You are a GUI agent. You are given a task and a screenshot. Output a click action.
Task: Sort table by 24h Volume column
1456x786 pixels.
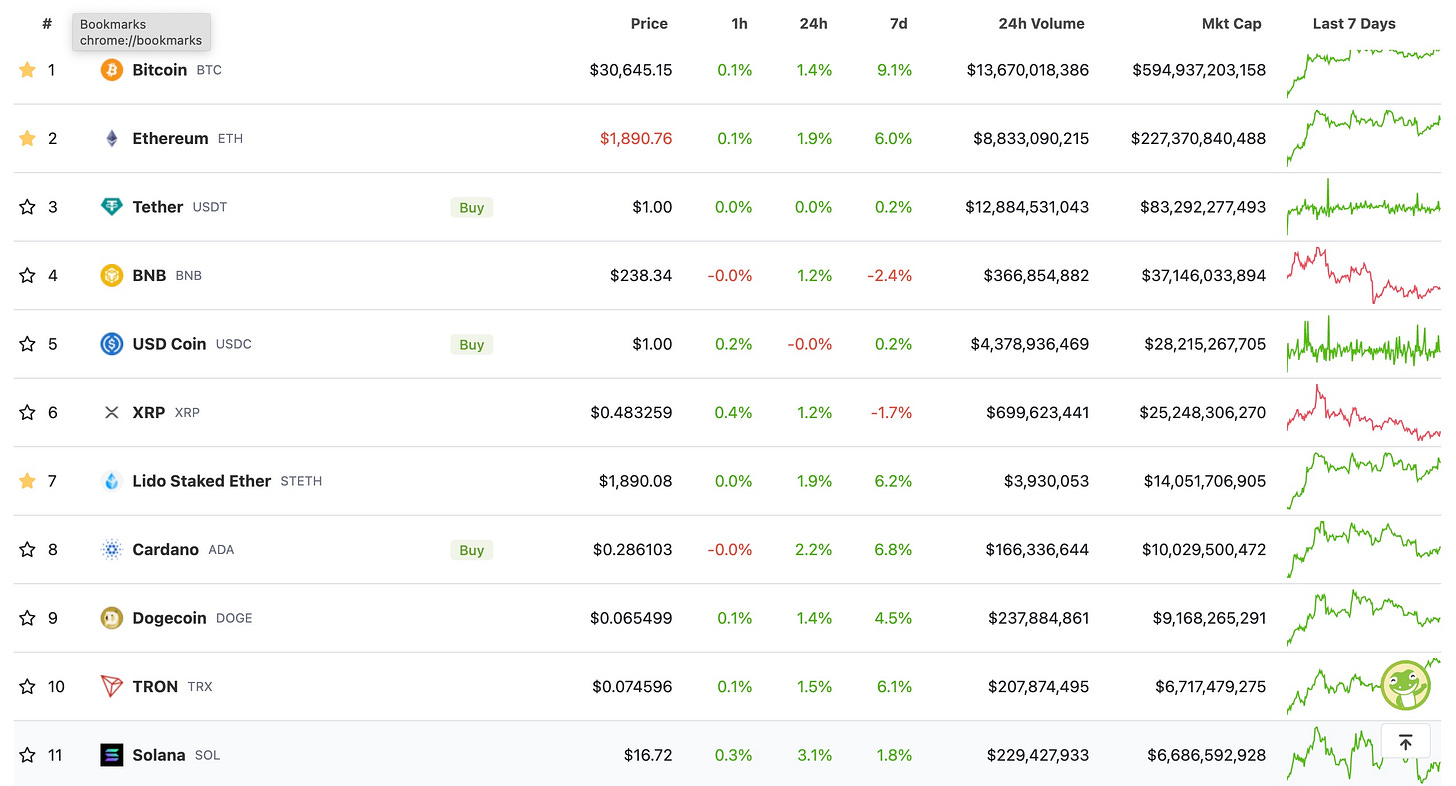pyautogui.click(x=1041, y=23)
